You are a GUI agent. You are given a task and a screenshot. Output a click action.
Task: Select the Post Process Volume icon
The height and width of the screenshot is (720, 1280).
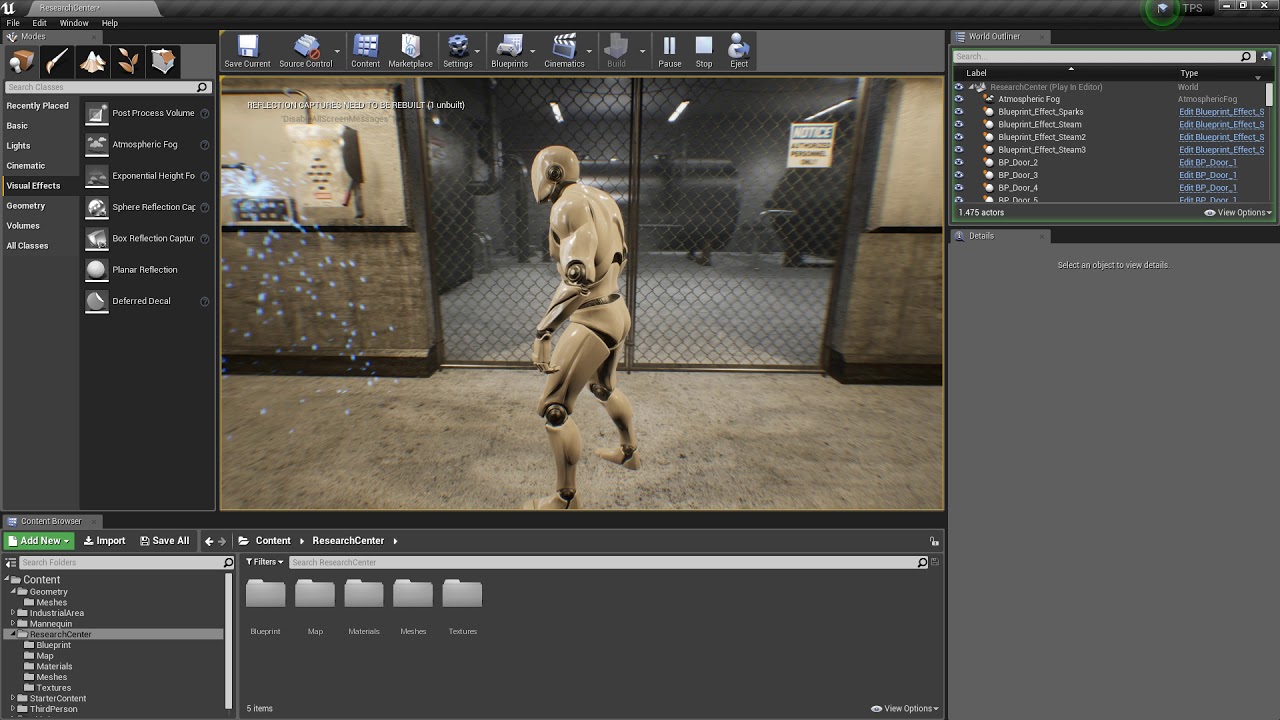tap(96, 114)
